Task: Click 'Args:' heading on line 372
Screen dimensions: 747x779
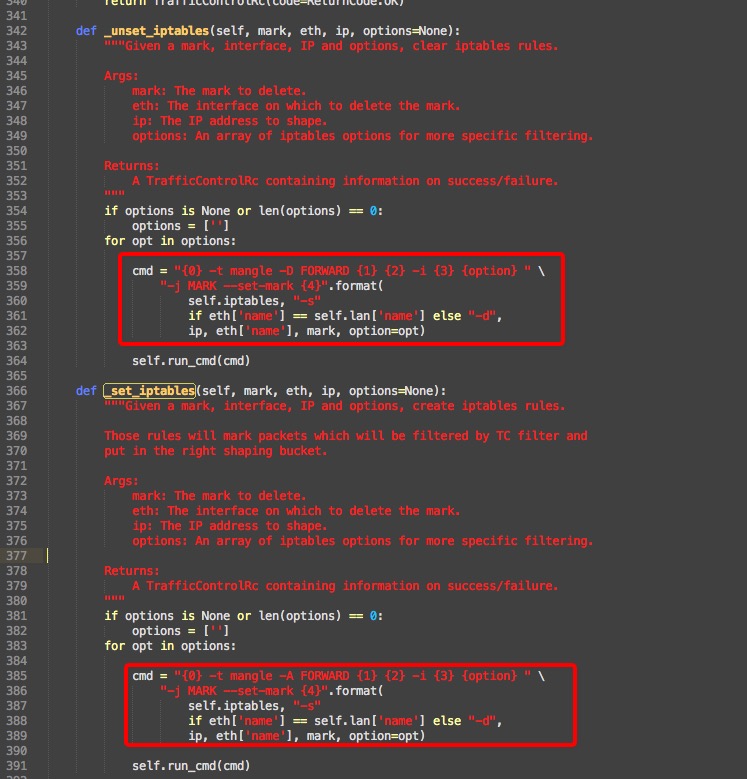Action: coord(121,481)
